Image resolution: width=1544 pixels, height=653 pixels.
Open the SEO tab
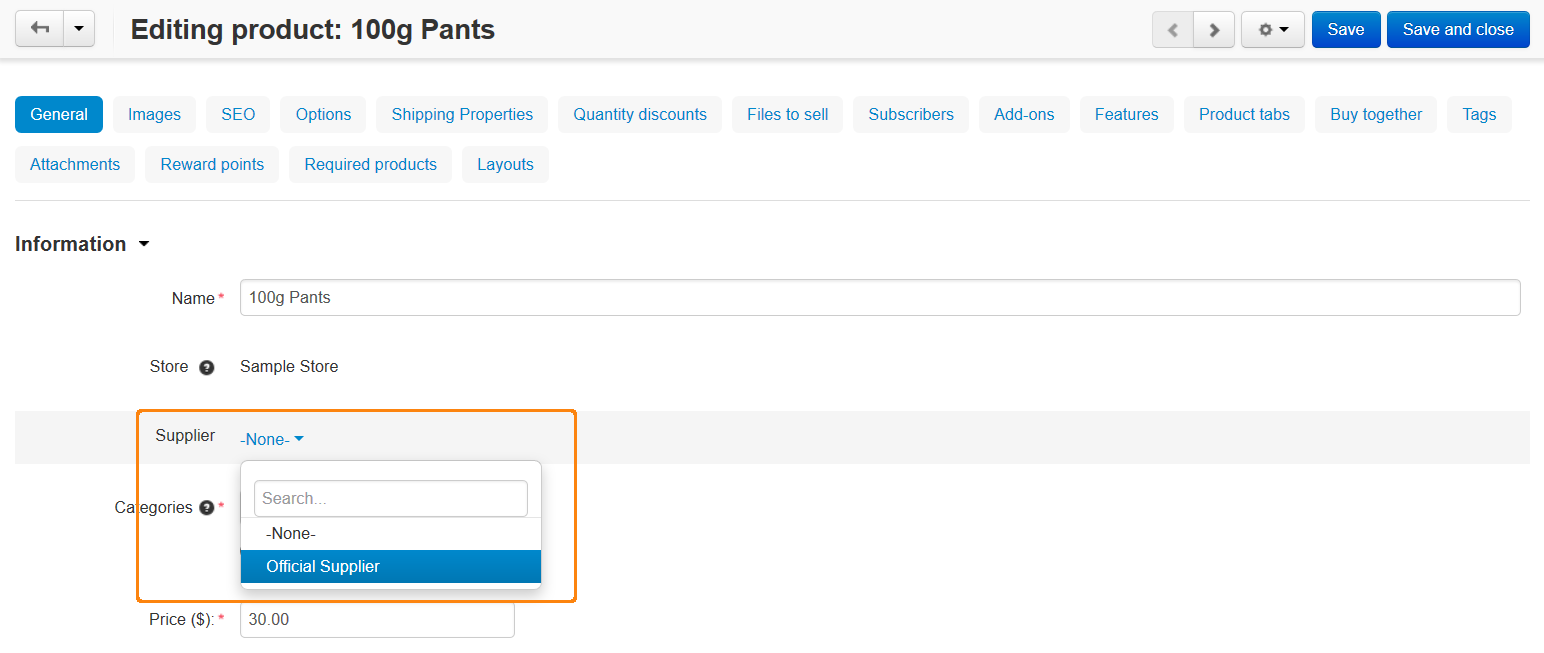[x=238, y=114]
